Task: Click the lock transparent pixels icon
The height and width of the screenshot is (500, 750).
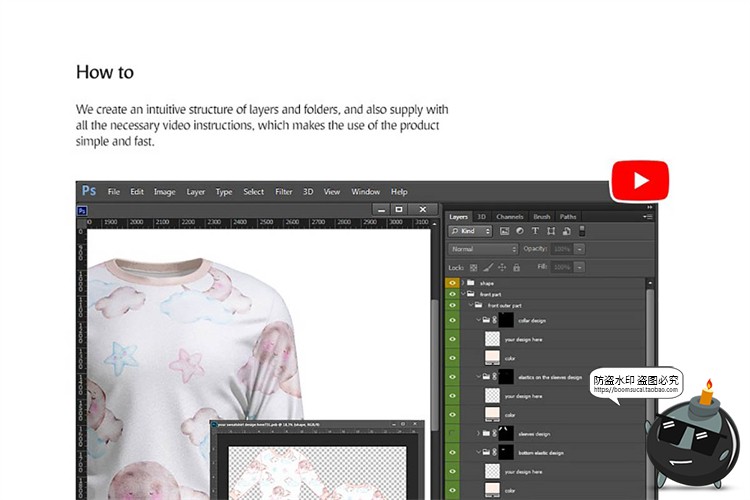Action: [x=474, y=268]
